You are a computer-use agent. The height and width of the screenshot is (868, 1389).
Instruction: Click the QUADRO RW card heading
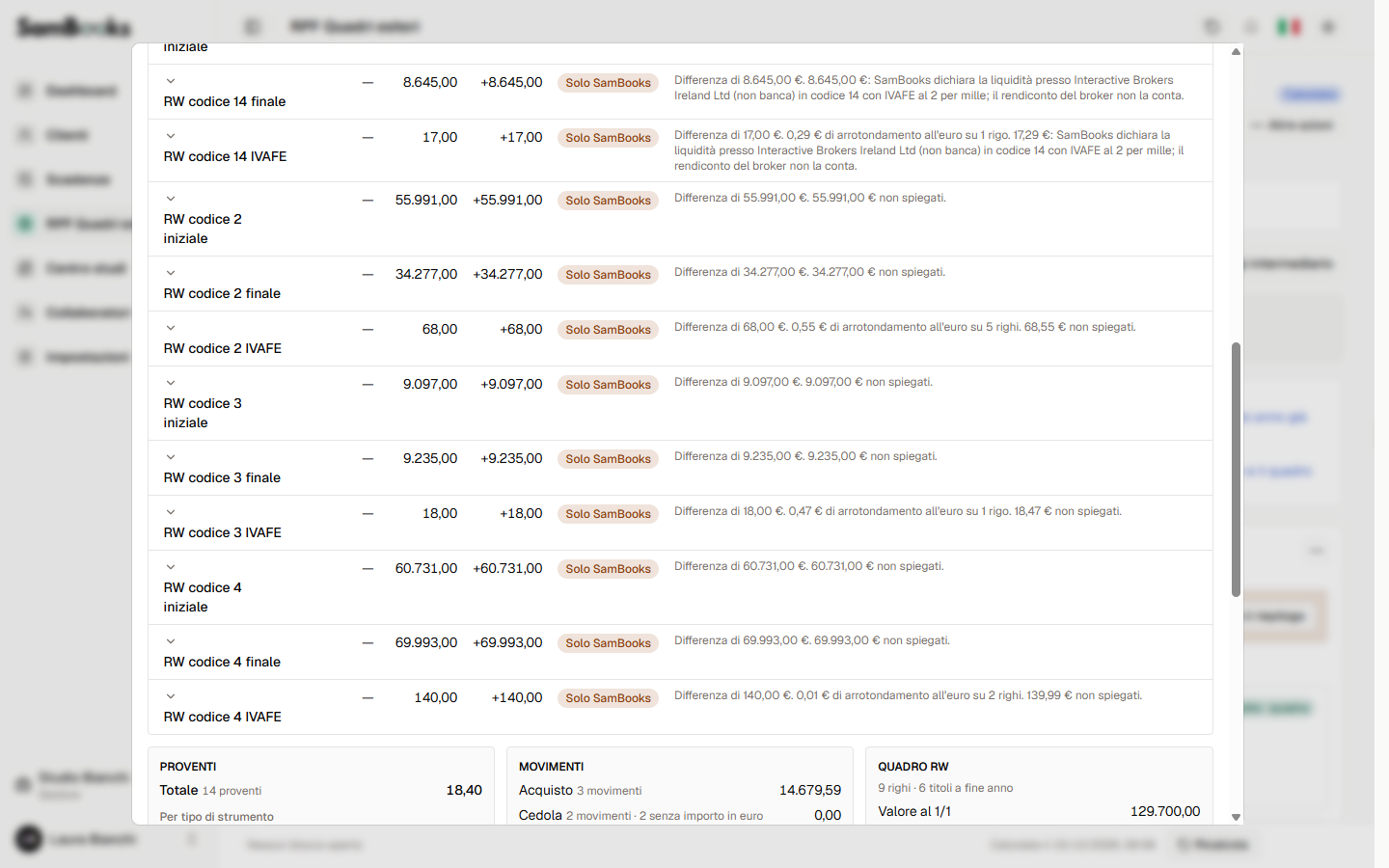click(x=913, y=767)
